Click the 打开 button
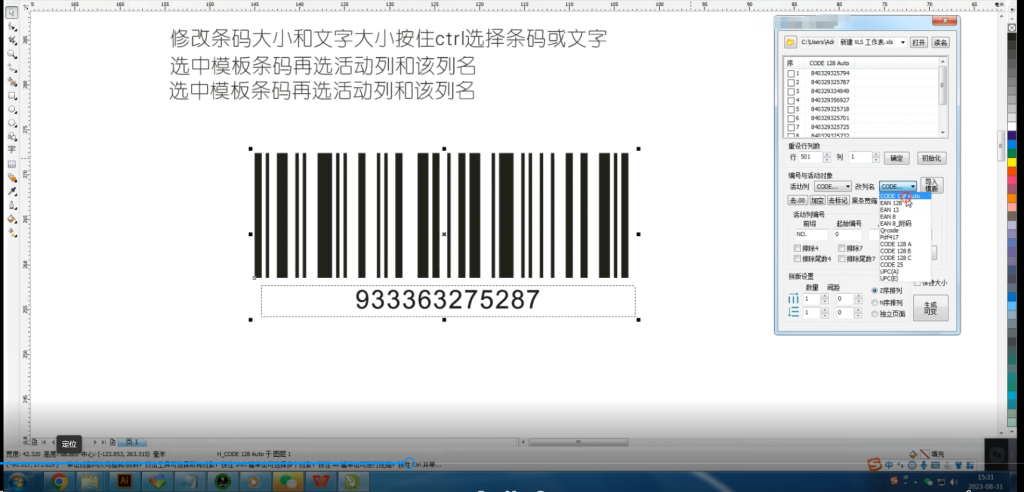The width and height of the screenshot is (1024, 492). click(x=918, y=43)
